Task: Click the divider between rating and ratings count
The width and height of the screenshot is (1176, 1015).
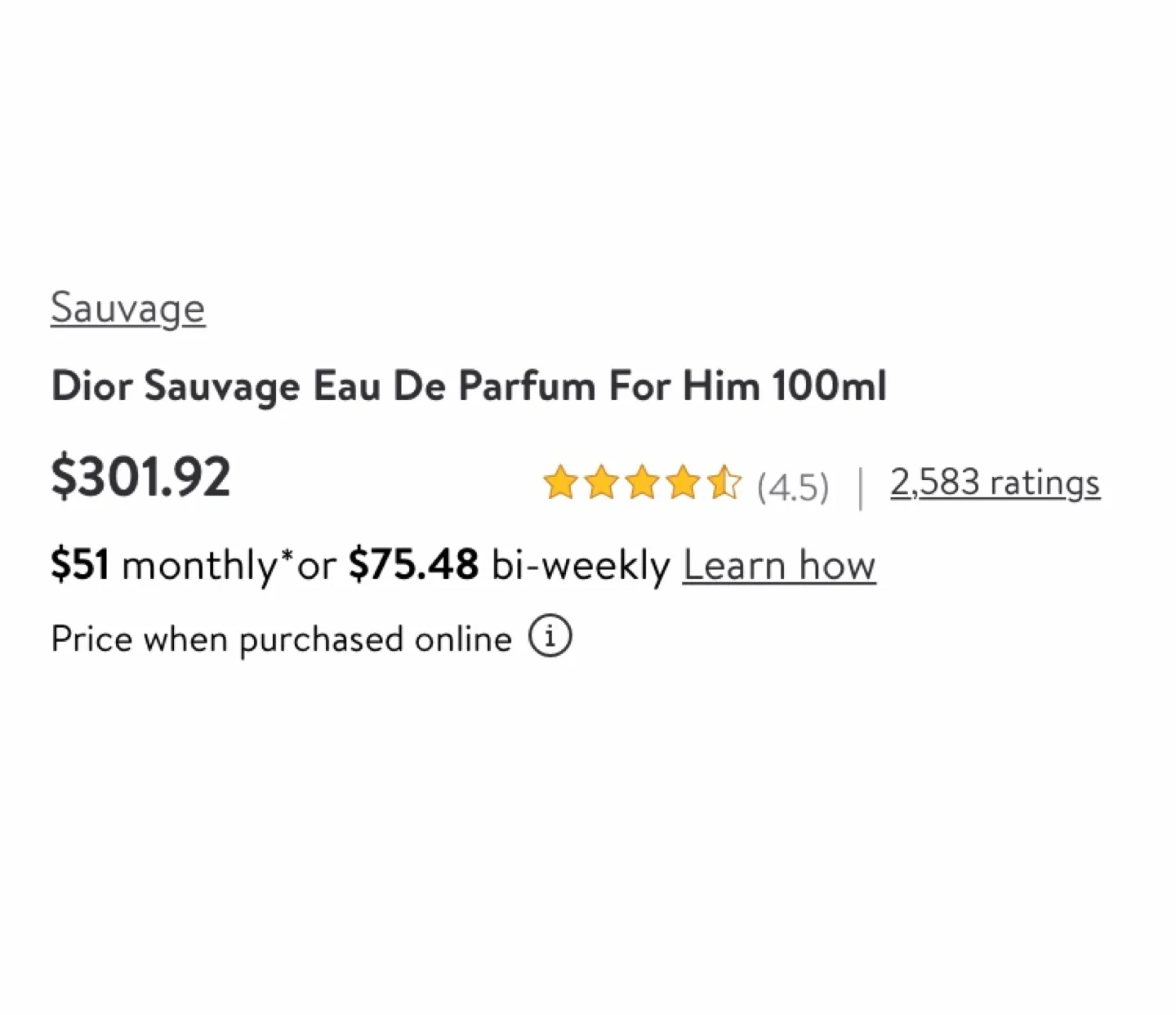Action: coord(860,483)
